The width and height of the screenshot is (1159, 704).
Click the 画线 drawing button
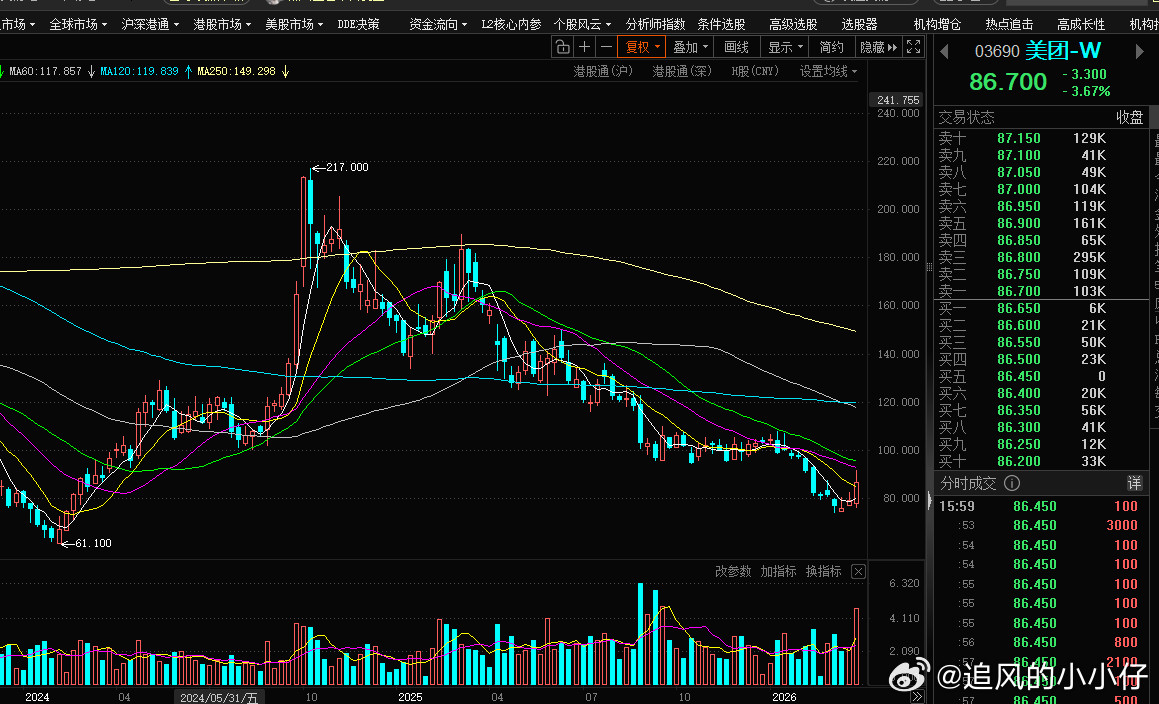(x=736, y=47)
